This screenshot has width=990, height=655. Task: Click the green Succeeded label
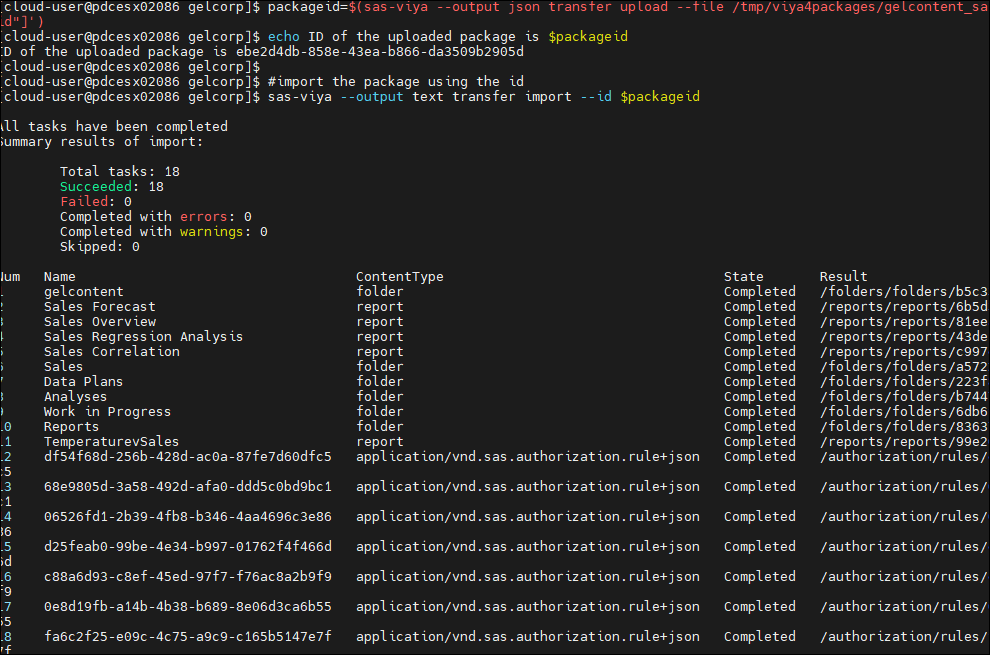tap(96, 187)
